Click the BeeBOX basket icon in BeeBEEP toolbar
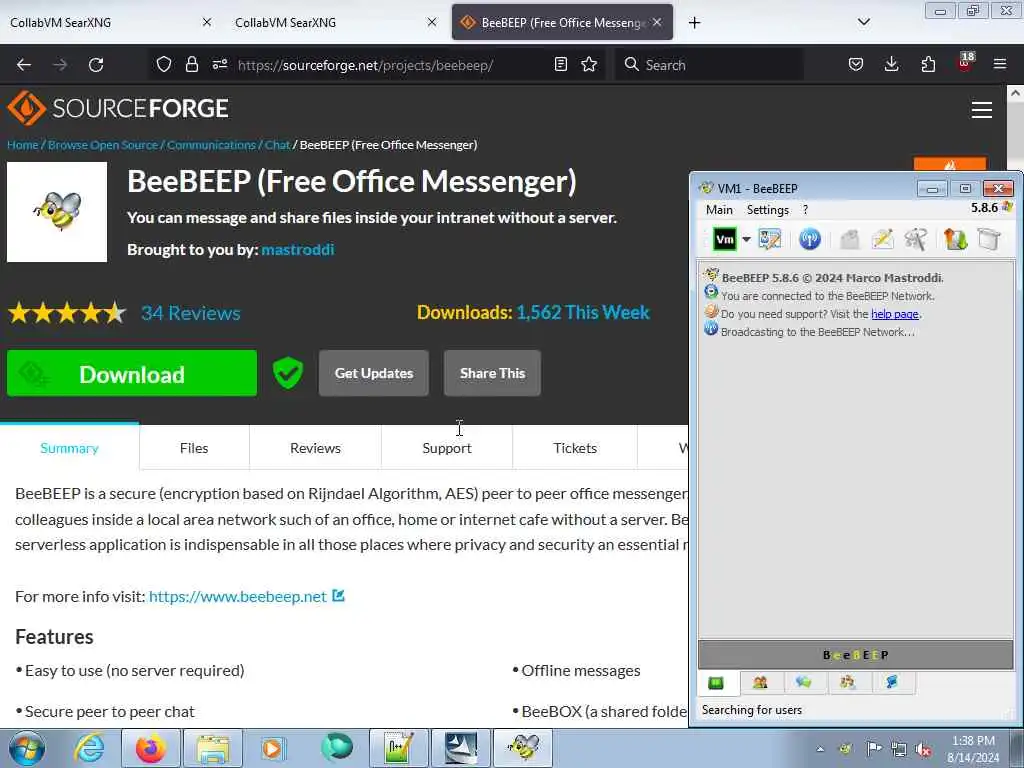This screenshot has width=1024, height=768. [x=989, y=240]
